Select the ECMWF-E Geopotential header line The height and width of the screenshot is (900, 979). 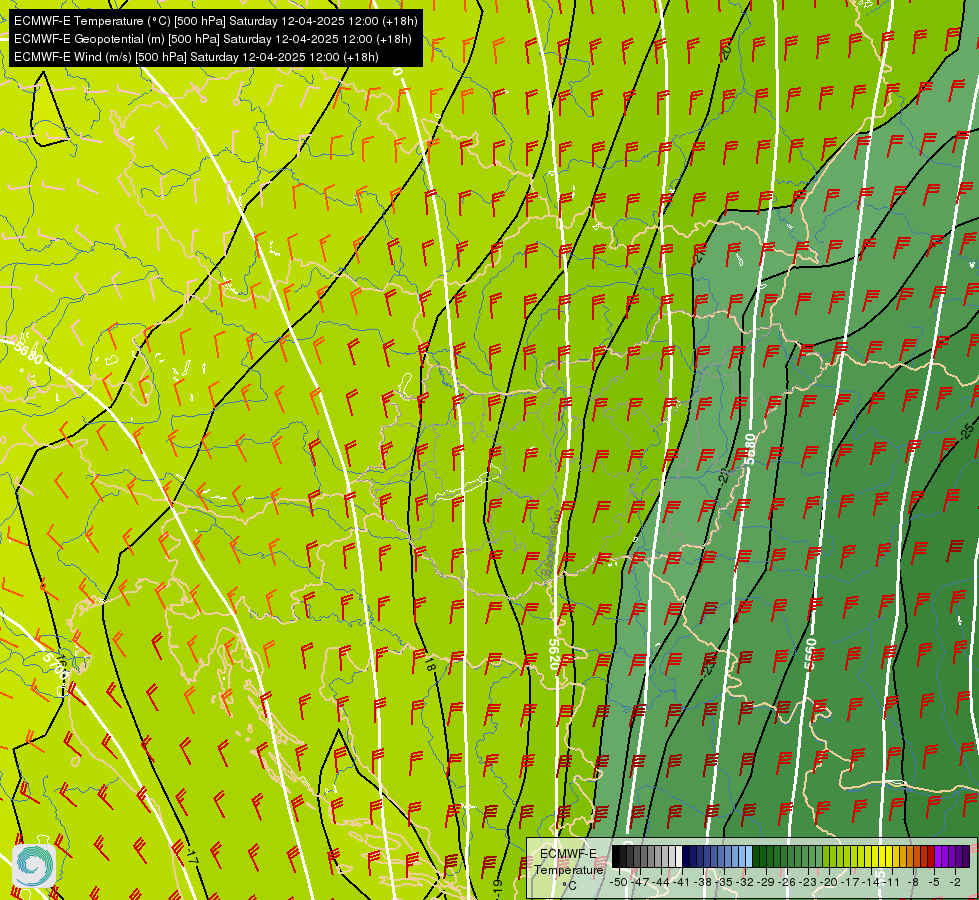[x=212, y=39]
